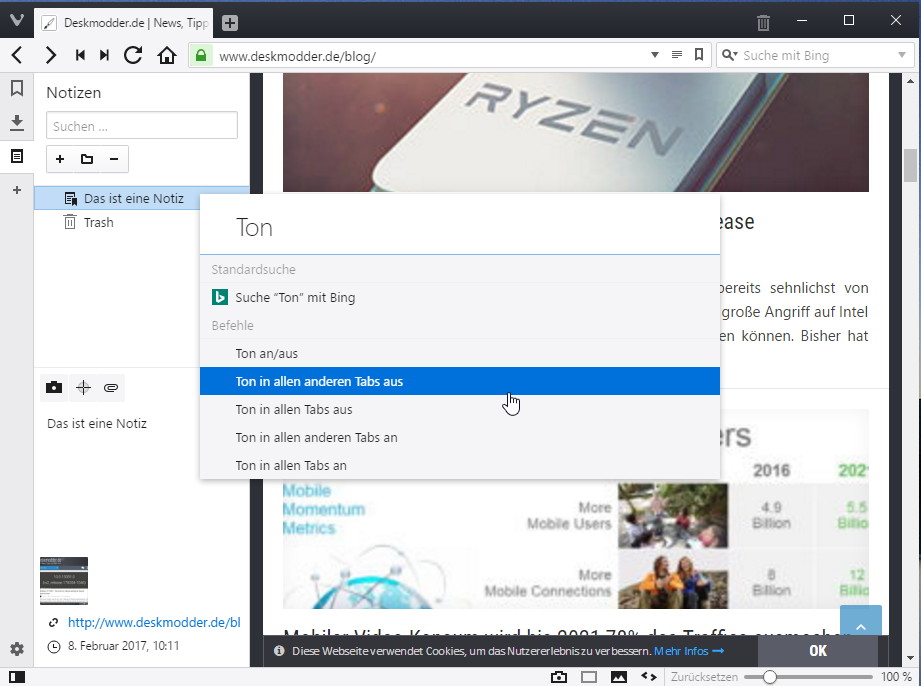The height and width of the screenshot is (686, 921).
Task: Open the 'Mehr Infos' cookie link
Action: click(x=688, y=651)
